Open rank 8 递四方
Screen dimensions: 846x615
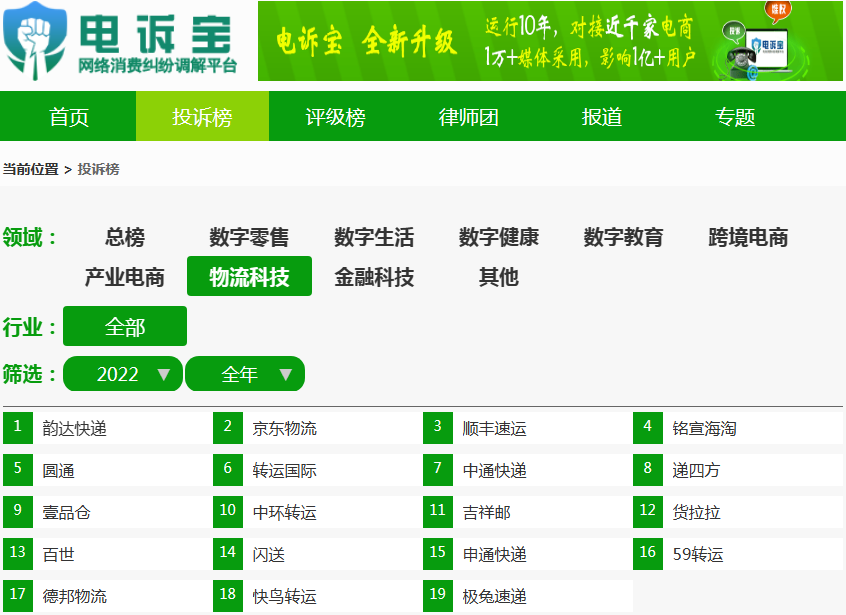pyautogui.click(x=738, y=470)
